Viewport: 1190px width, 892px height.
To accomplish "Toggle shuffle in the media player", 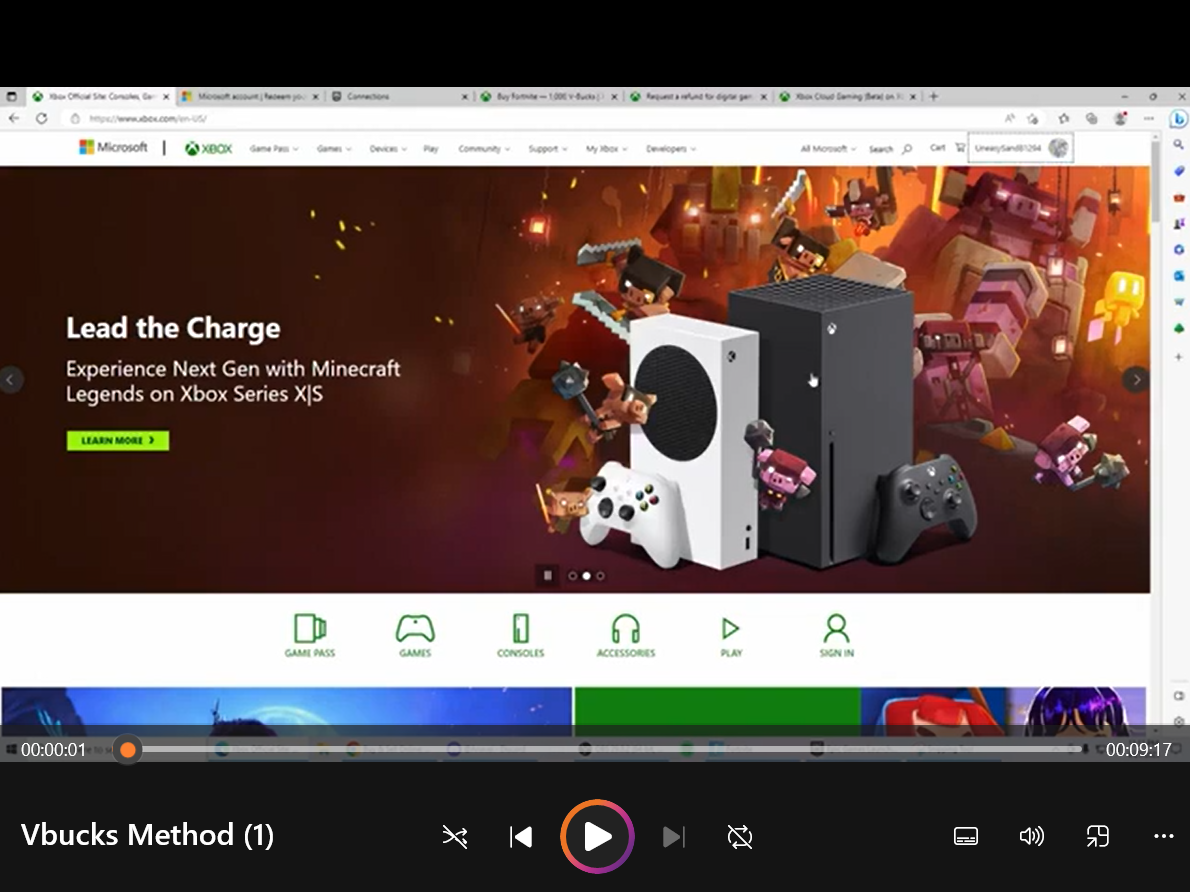I will [x=455, y=837].
